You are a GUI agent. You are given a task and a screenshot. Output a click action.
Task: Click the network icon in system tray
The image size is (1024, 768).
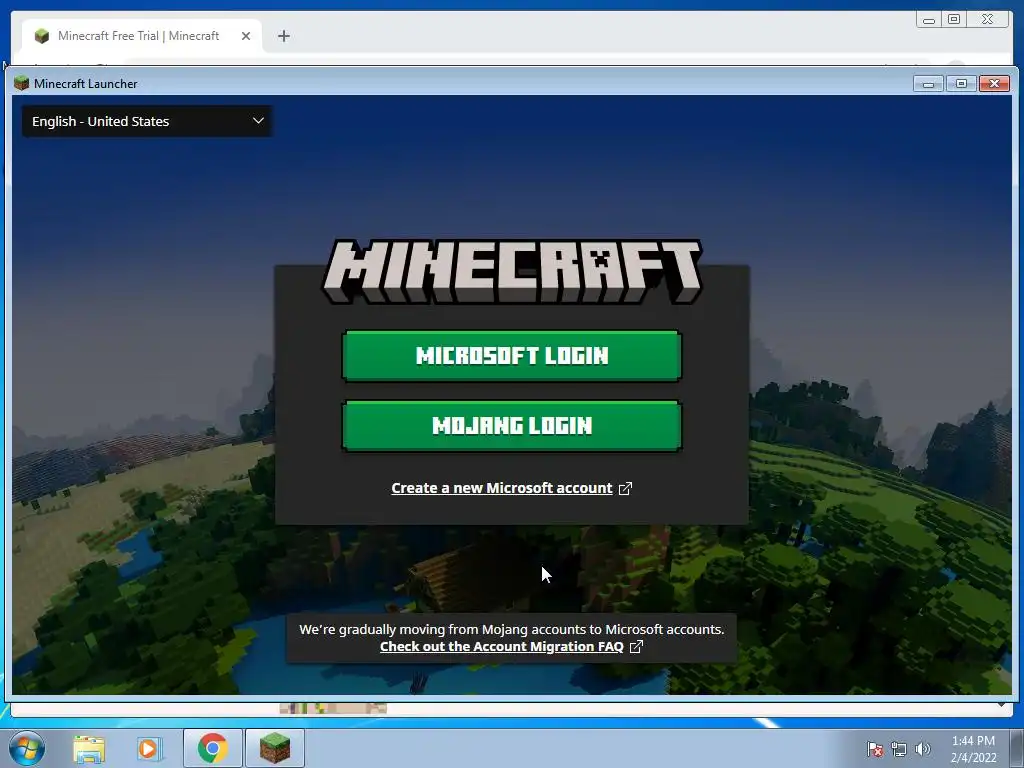pos(899,749)
